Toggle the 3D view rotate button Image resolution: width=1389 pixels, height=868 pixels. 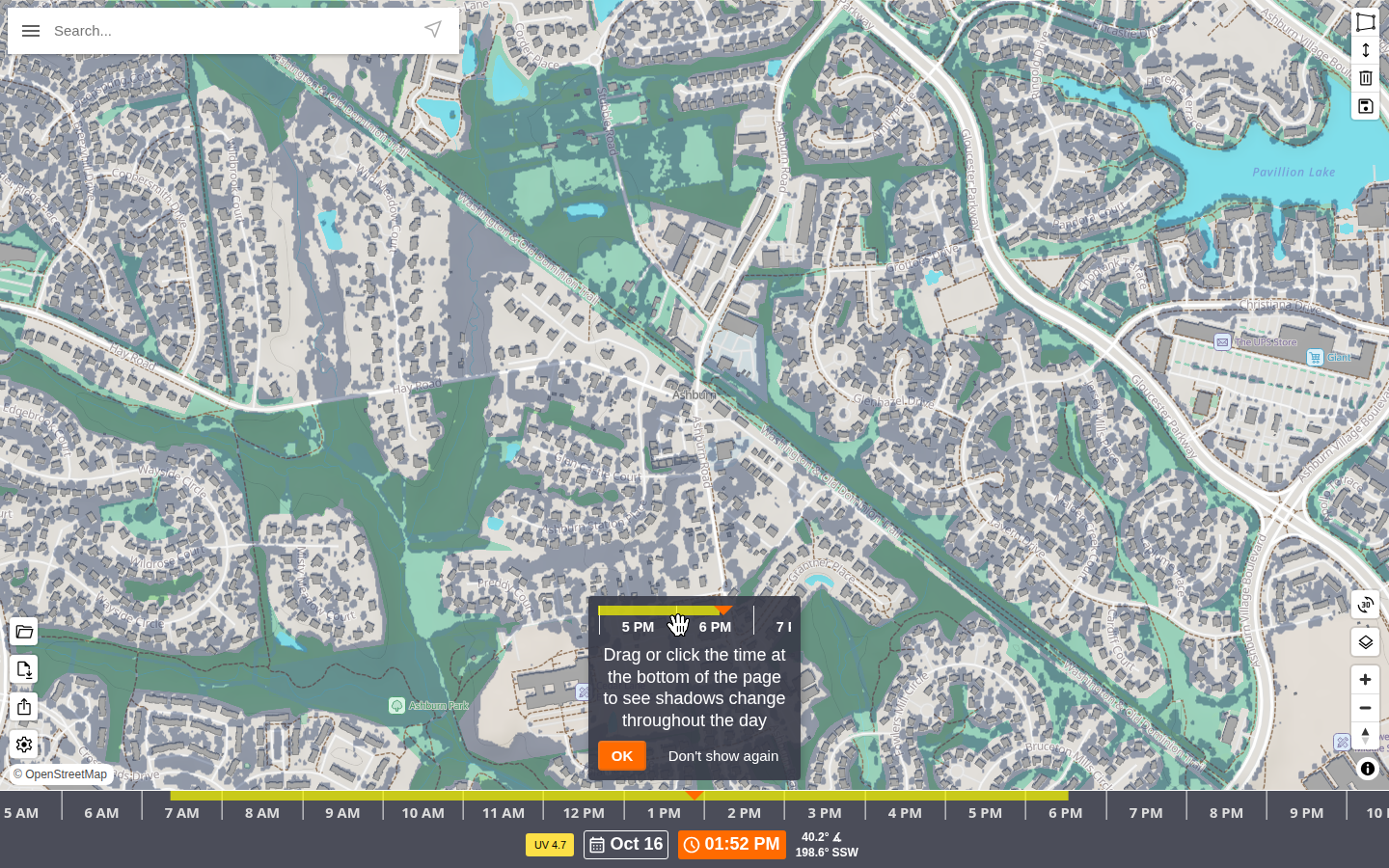coord(1365,605)
